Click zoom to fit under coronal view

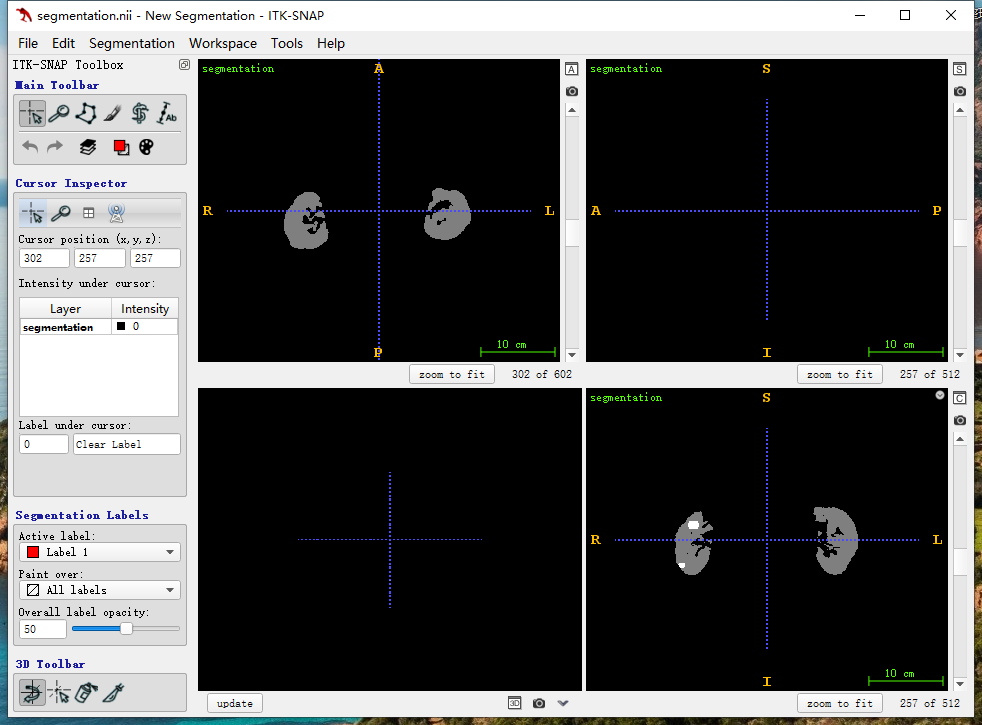pos(839,703)
